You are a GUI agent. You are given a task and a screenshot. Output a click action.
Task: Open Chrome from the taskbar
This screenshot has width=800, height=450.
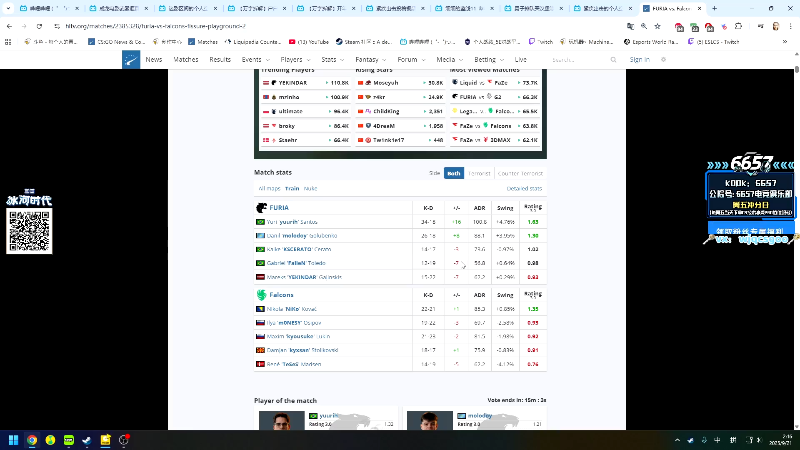(32, 440)
